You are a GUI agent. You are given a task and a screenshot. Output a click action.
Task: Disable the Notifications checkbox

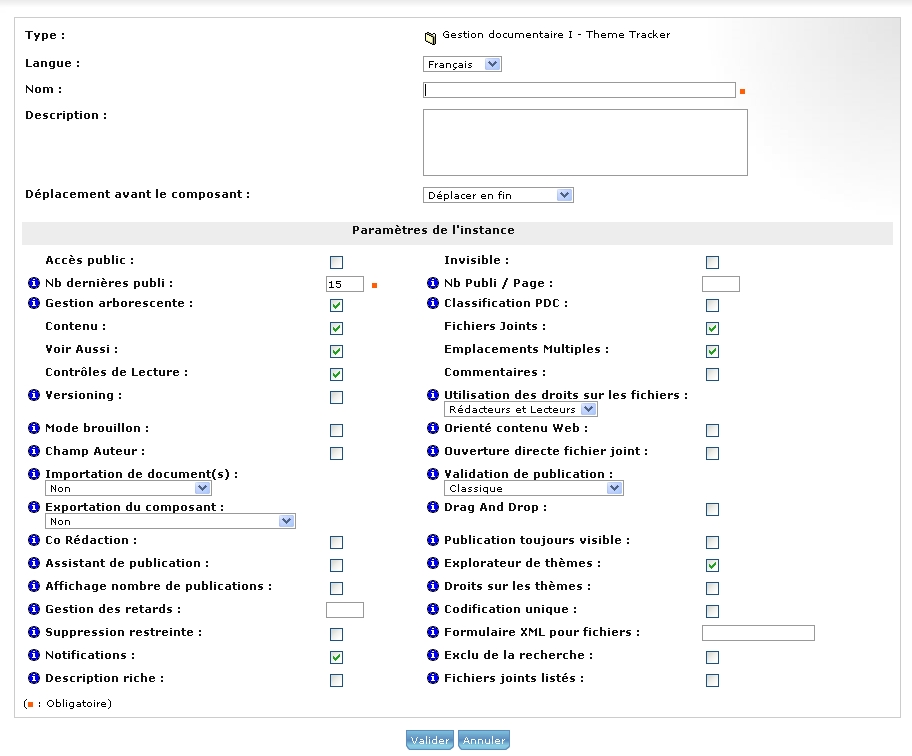click(336, 657)
